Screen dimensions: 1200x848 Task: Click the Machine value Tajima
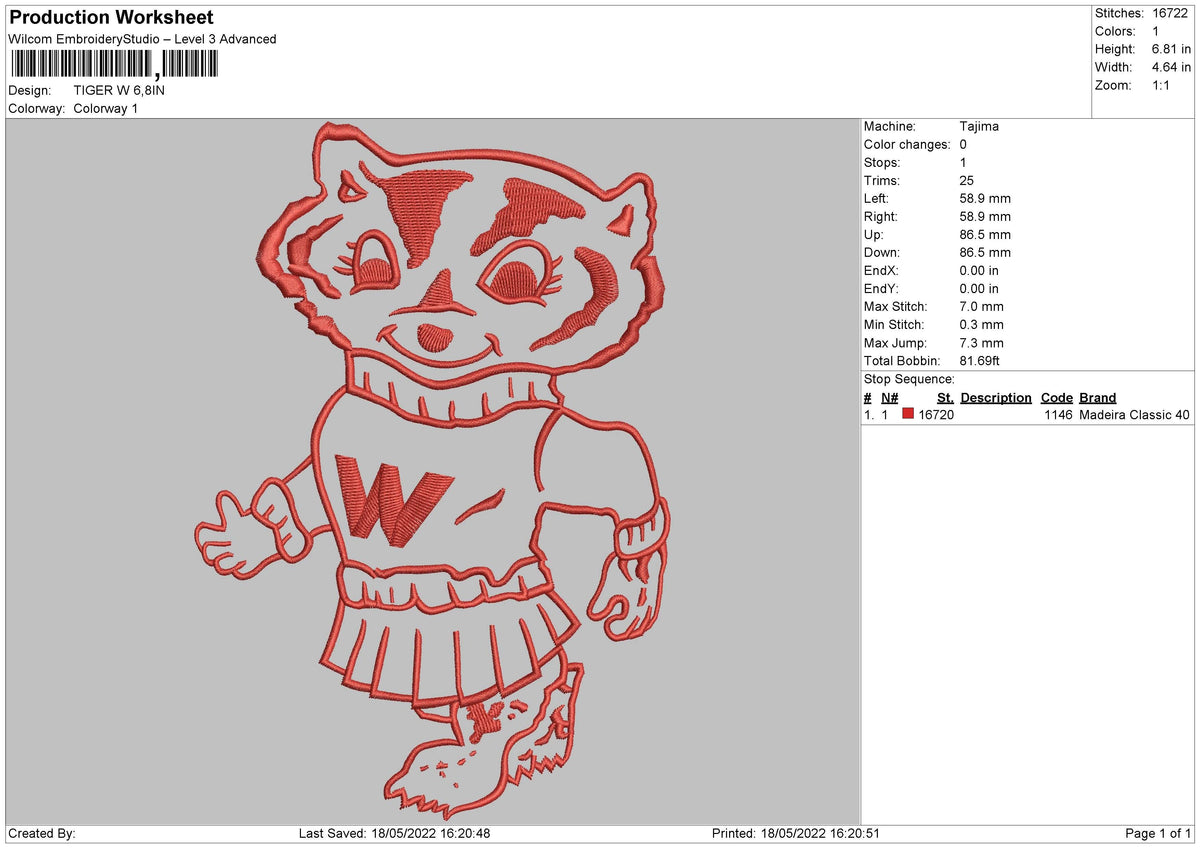979,127
